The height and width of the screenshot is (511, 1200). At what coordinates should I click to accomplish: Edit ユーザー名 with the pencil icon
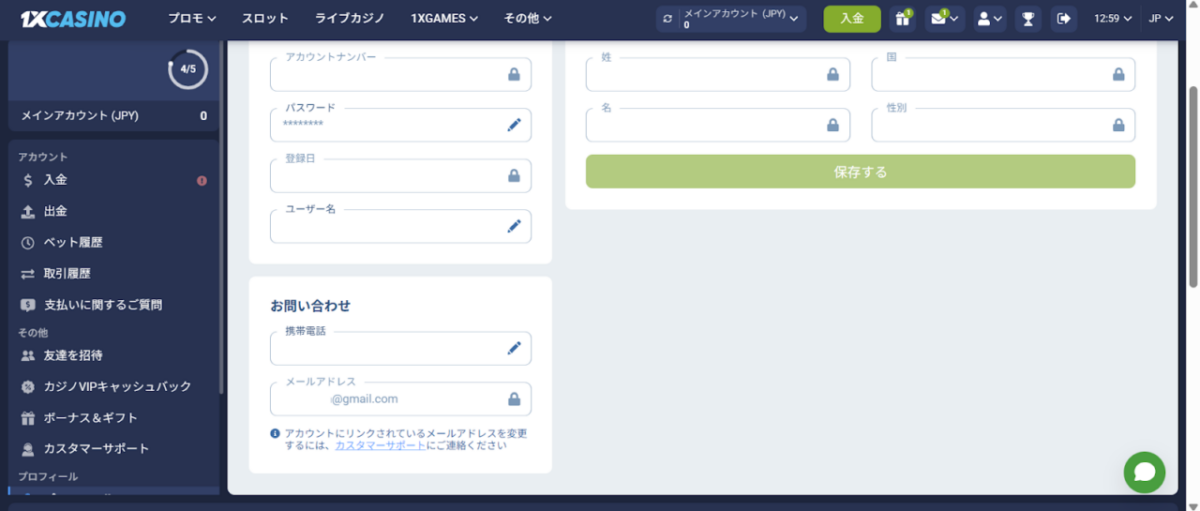[514, 226]
